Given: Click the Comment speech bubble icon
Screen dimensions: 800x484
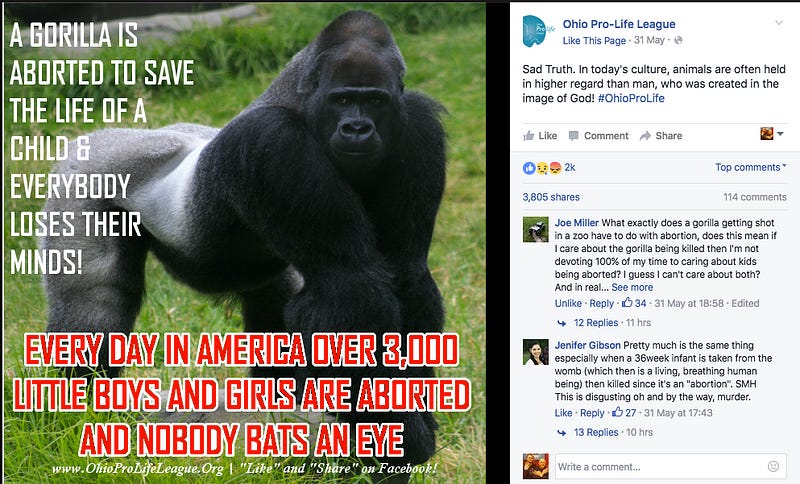Looking at the screenshot, I should click(x=573, y=136).
